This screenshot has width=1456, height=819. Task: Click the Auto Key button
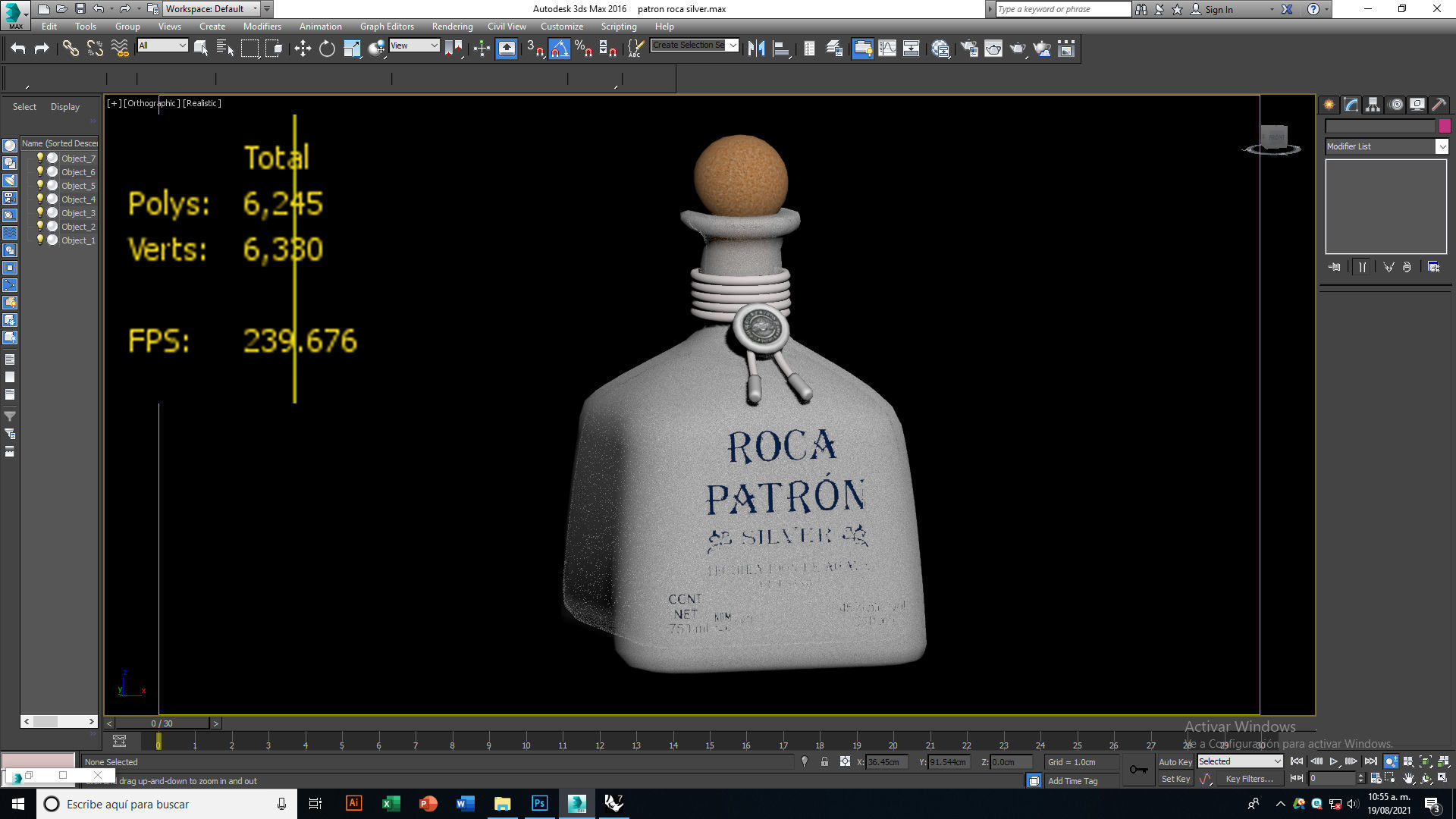[1175, 762]
